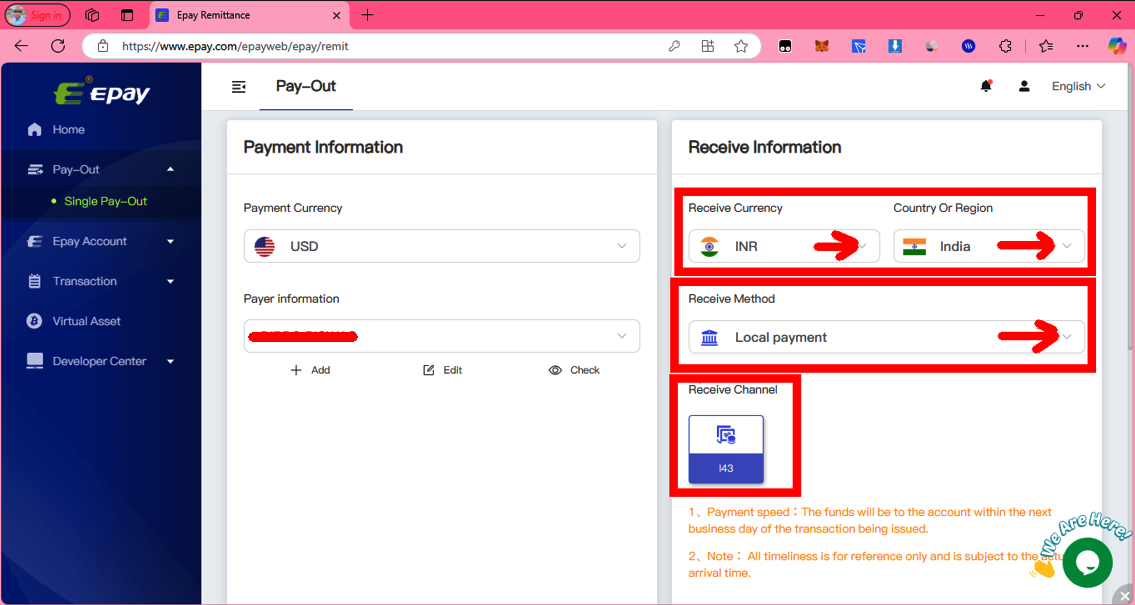Viewport: 1135px width, 605px height.
Task: Click browser Refresh button
Action: click(58, 46)
